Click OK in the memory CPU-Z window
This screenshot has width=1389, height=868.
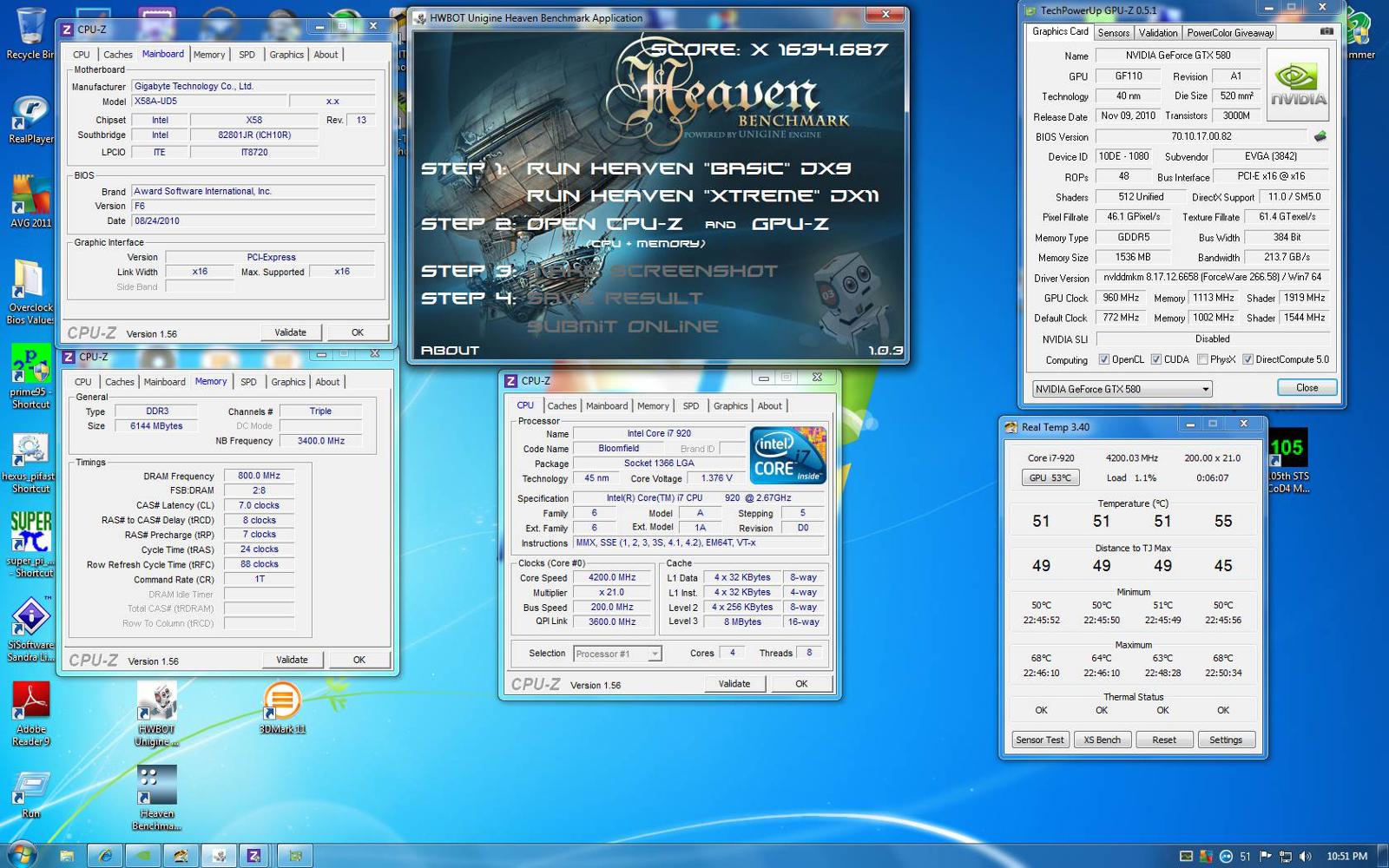[x=359, y=660]
